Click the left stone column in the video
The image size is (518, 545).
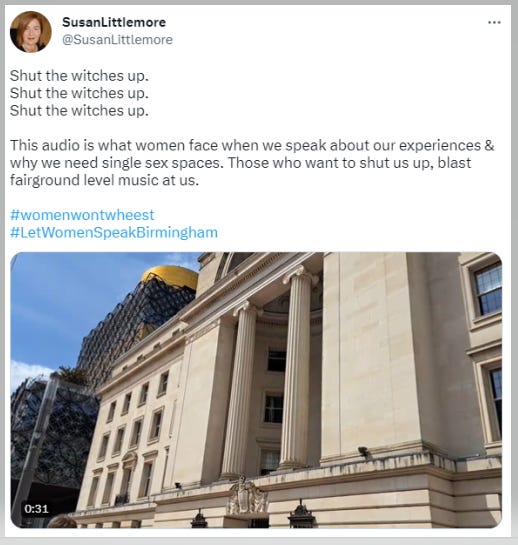pos(239,389)
